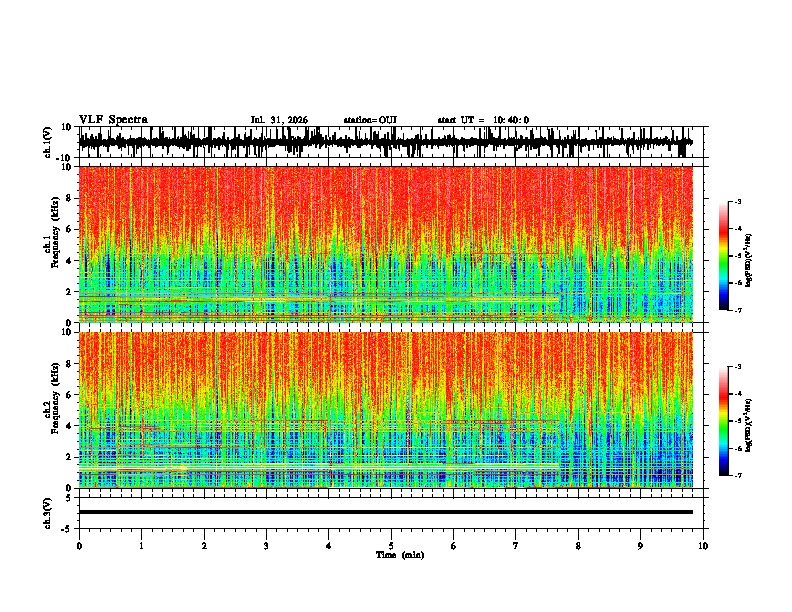Click the "ch.1(V)" waveform axis label

coord(48,142)
